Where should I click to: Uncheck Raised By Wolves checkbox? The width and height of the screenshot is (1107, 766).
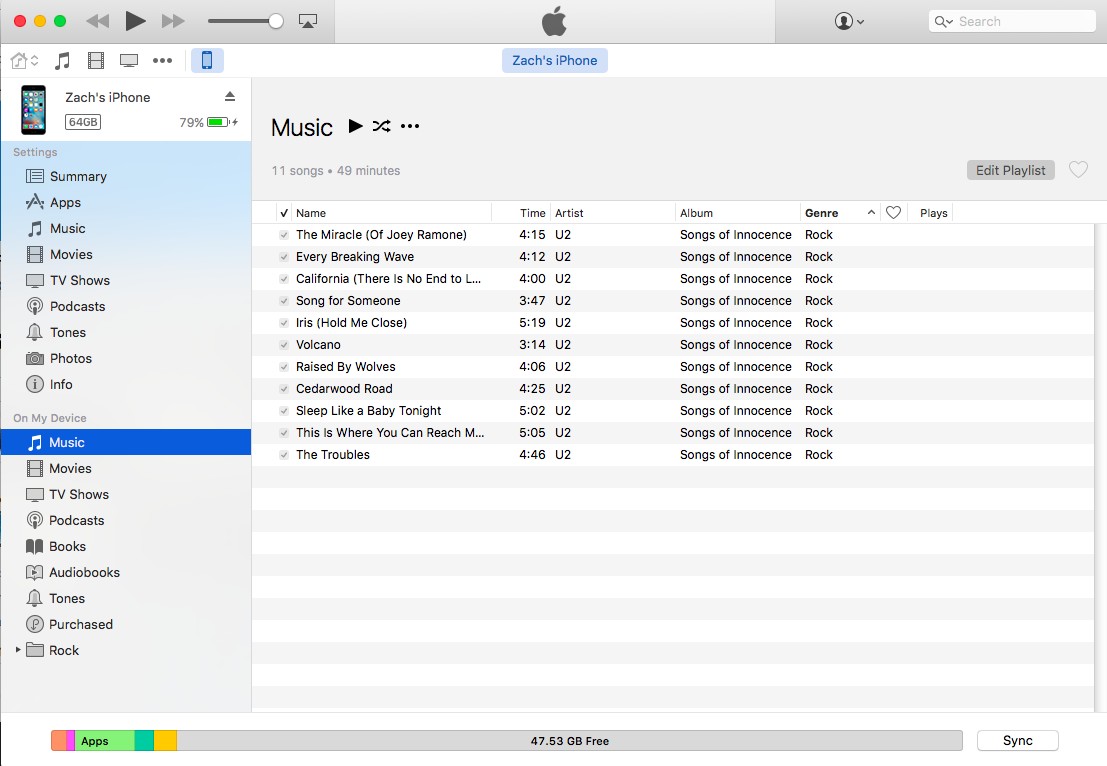point(284,367)
